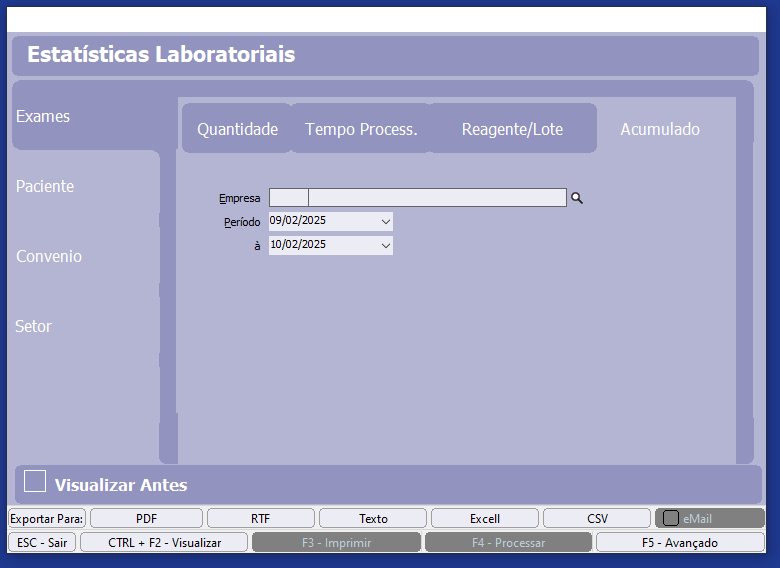780x568 pixels.
Task: Click the Empresa search magnifier icon
Action: pyautogui.click(x=576, y=198)
